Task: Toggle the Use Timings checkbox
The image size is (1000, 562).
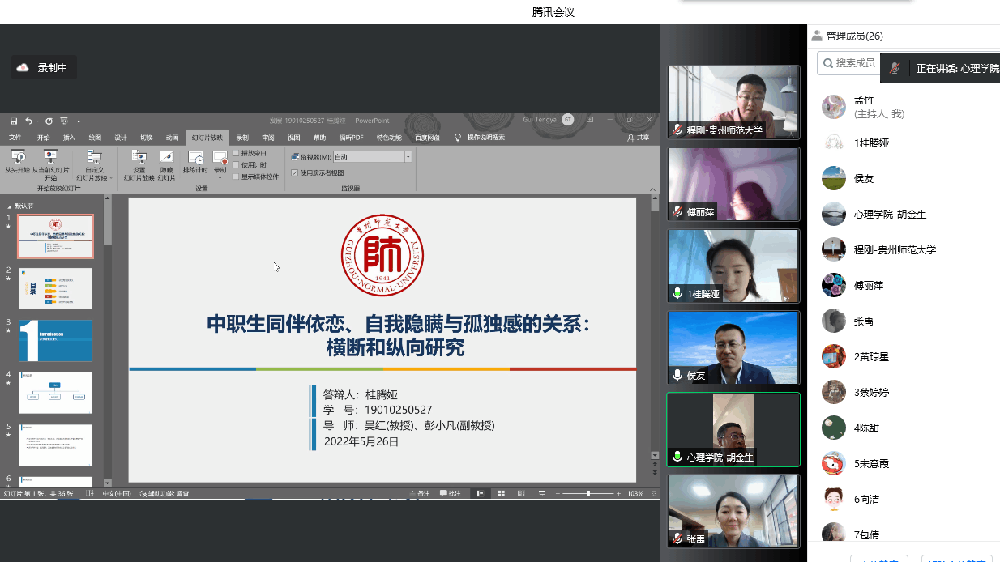Action: 236,165
